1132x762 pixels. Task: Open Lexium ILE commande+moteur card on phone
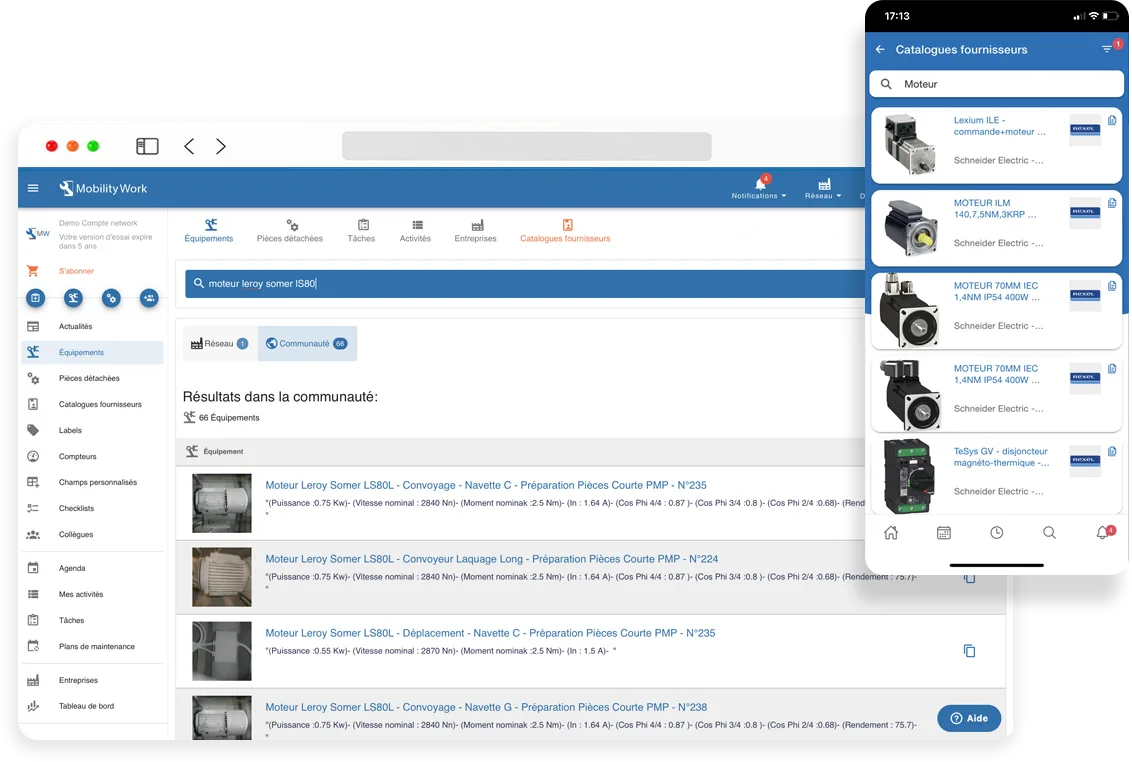click(996, 145)
